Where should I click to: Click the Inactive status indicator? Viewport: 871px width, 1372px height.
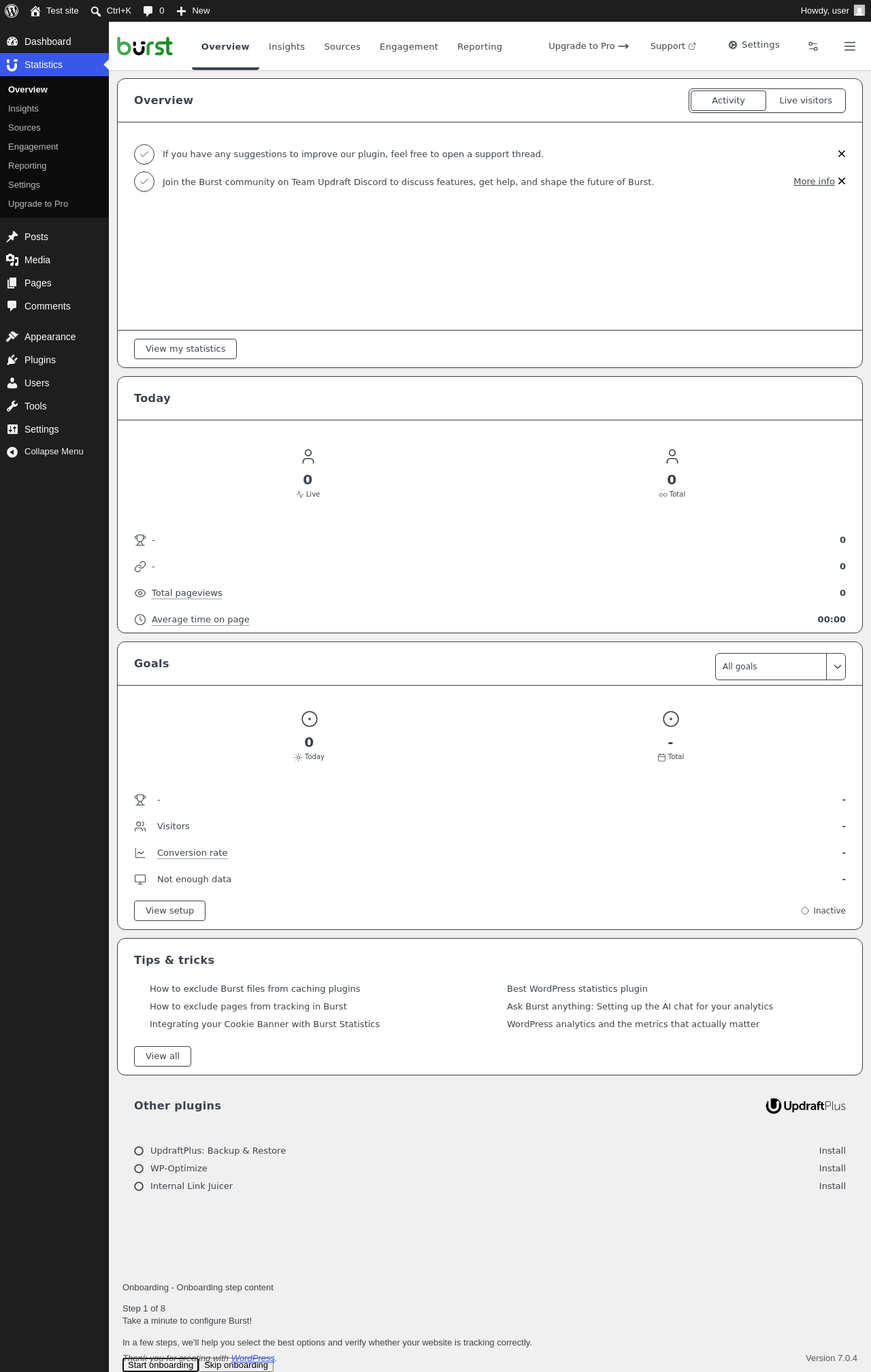click(x=823, y=911)
